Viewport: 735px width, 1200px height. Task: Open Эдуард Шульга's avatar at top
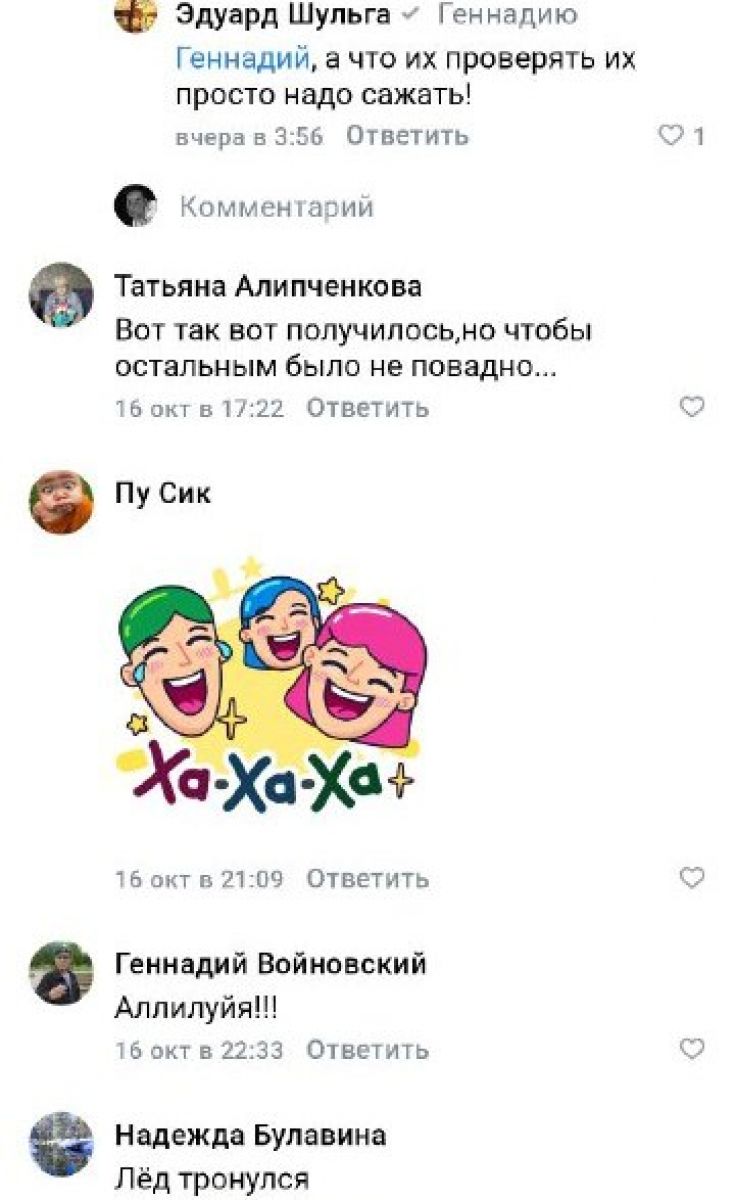coord(136,14)
